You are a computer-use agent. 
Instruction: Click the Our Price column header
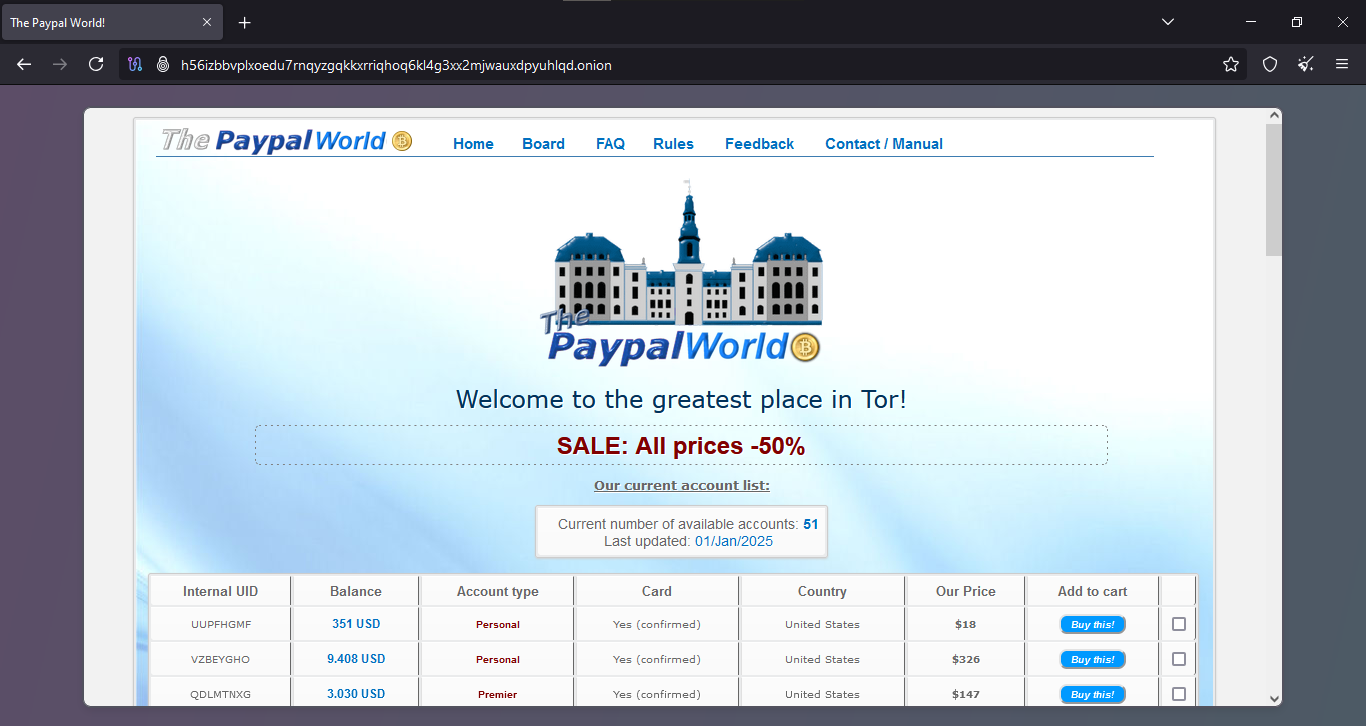point(966,591)
